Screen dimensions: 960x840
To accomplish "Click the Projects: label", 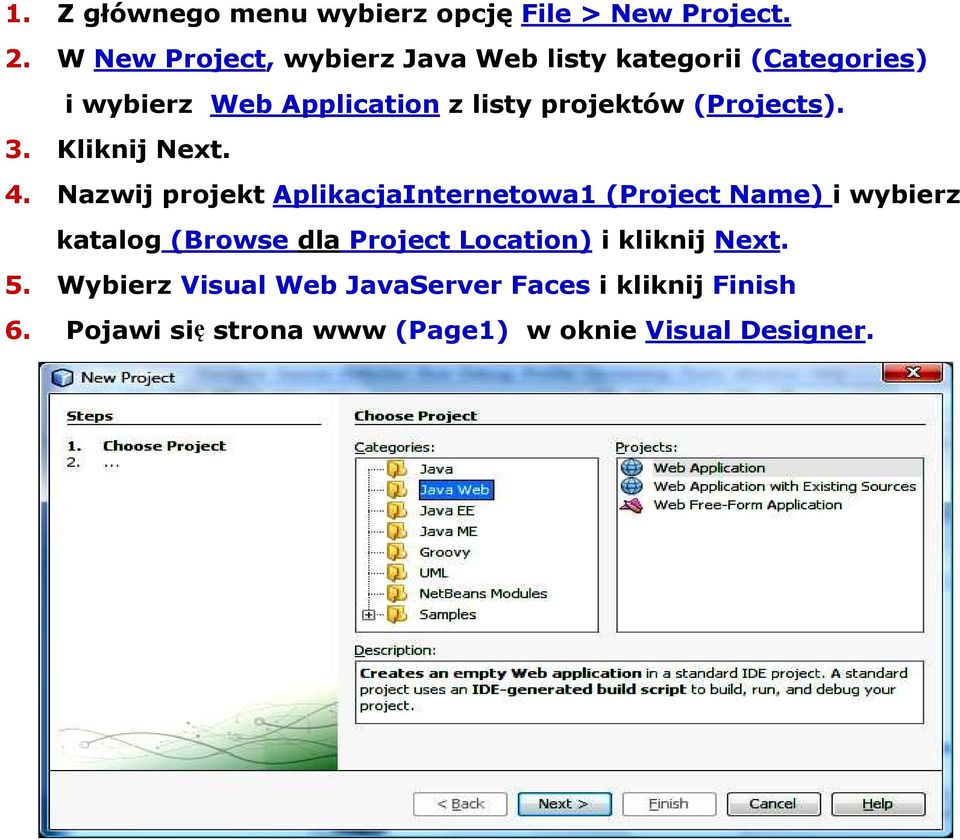I will point(646,448).
